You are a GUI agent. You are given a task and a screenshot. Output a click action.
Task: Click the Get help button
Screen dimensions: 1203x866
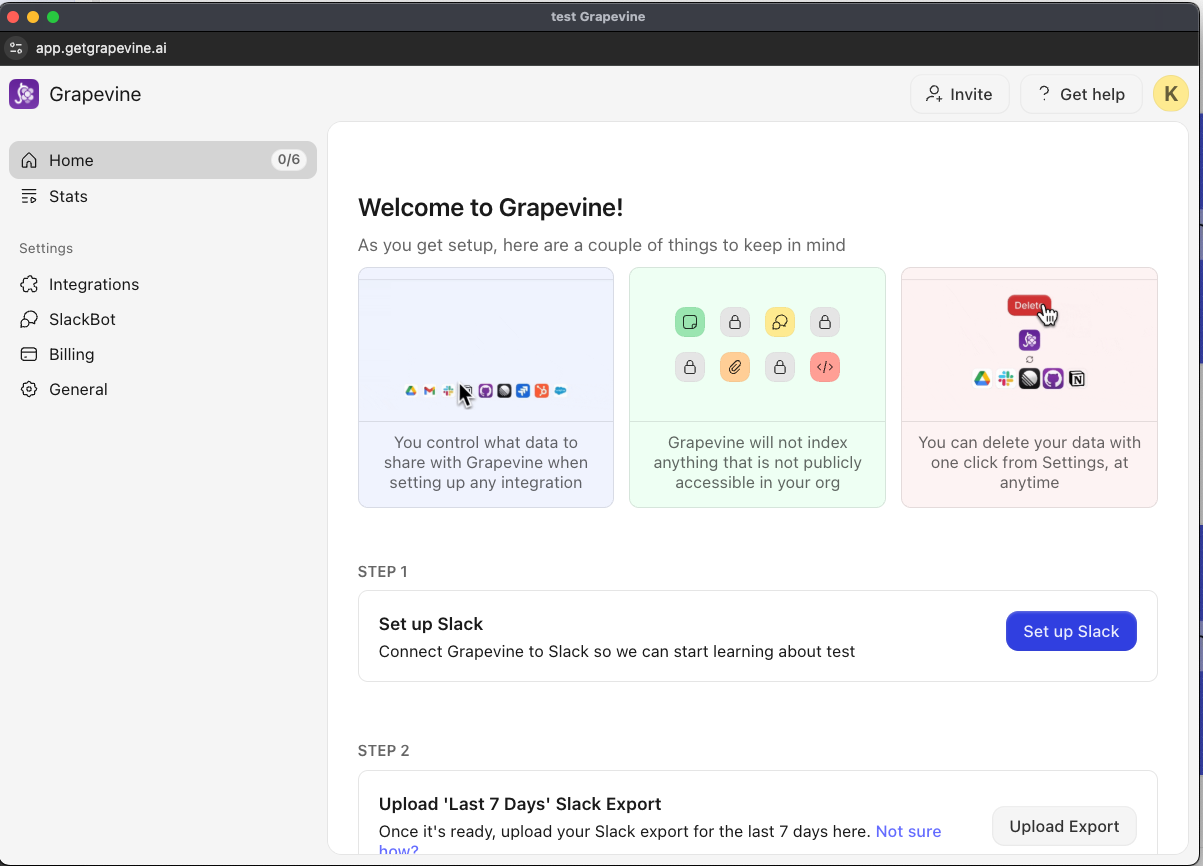(1081, 93)
